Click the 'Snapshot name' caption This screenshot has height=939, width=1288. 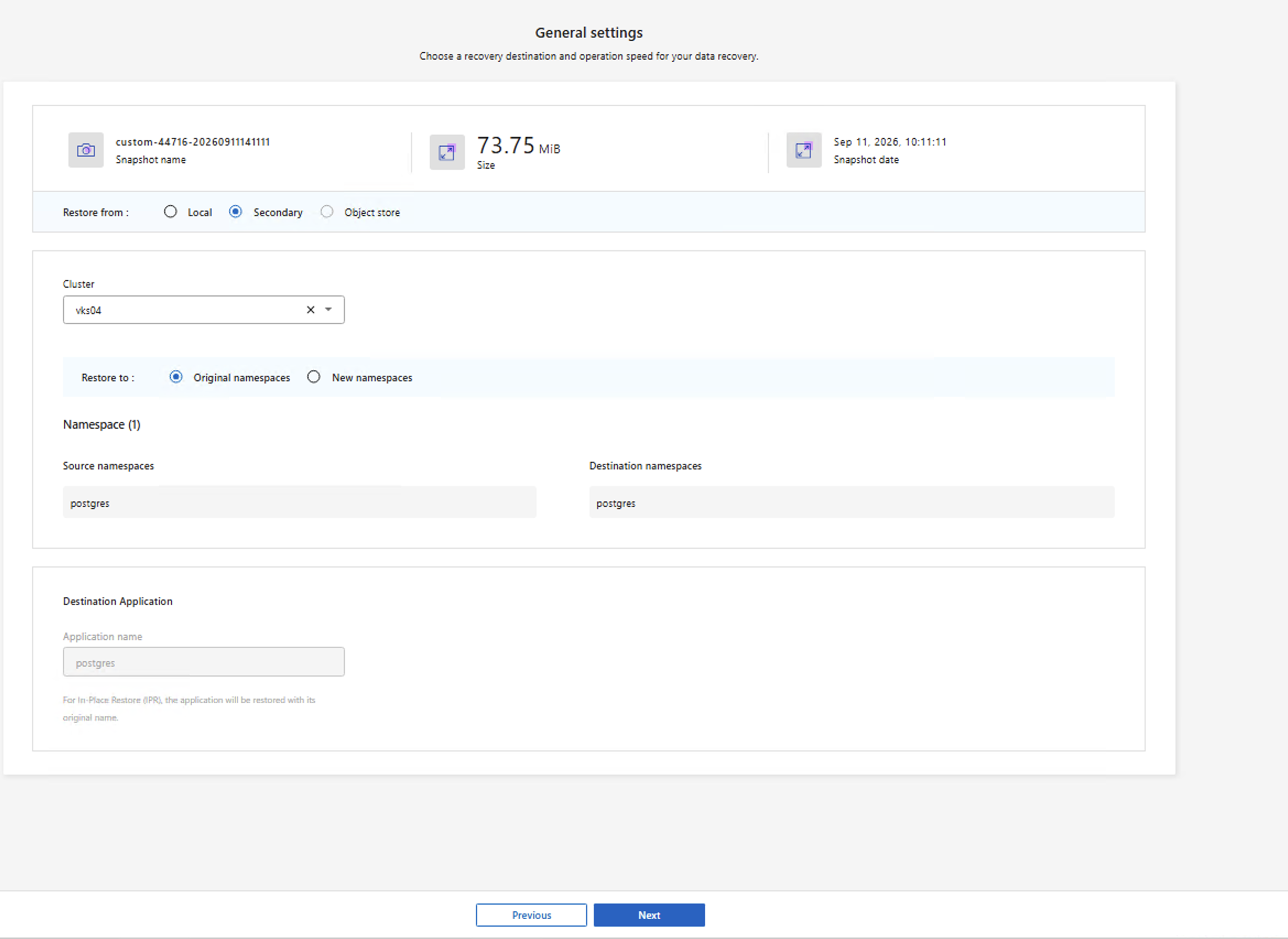[150, 160]
